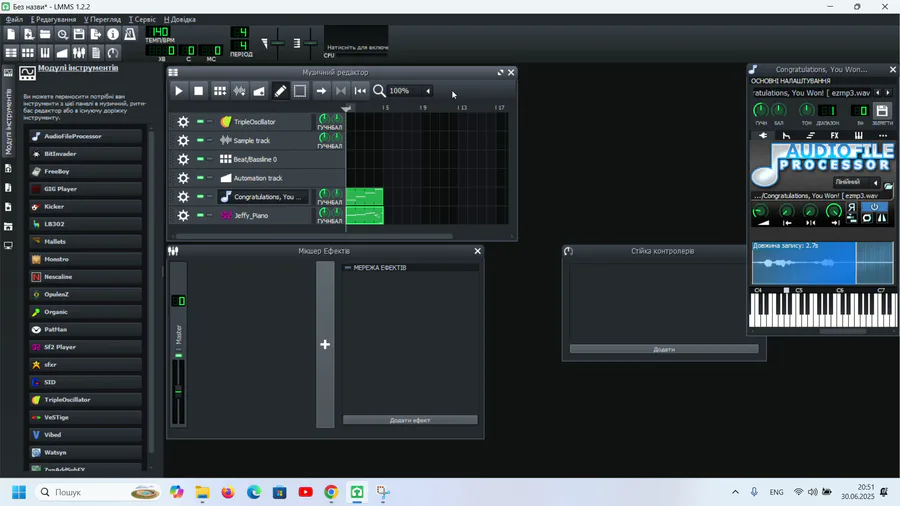
Task: Open File Explorer from Windows taskbar
Action: click(x=202, y=492)
